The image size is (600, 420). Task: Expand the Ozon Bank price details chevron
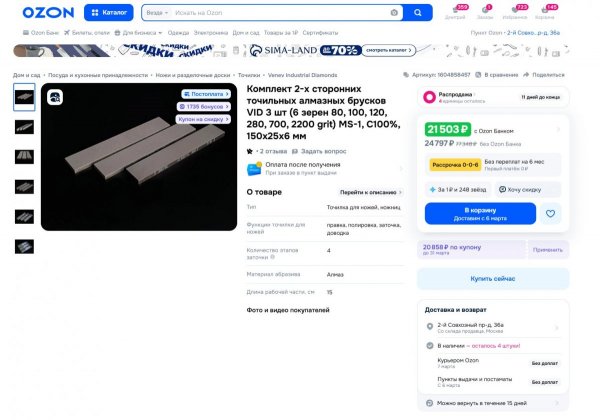pos(558,130)
